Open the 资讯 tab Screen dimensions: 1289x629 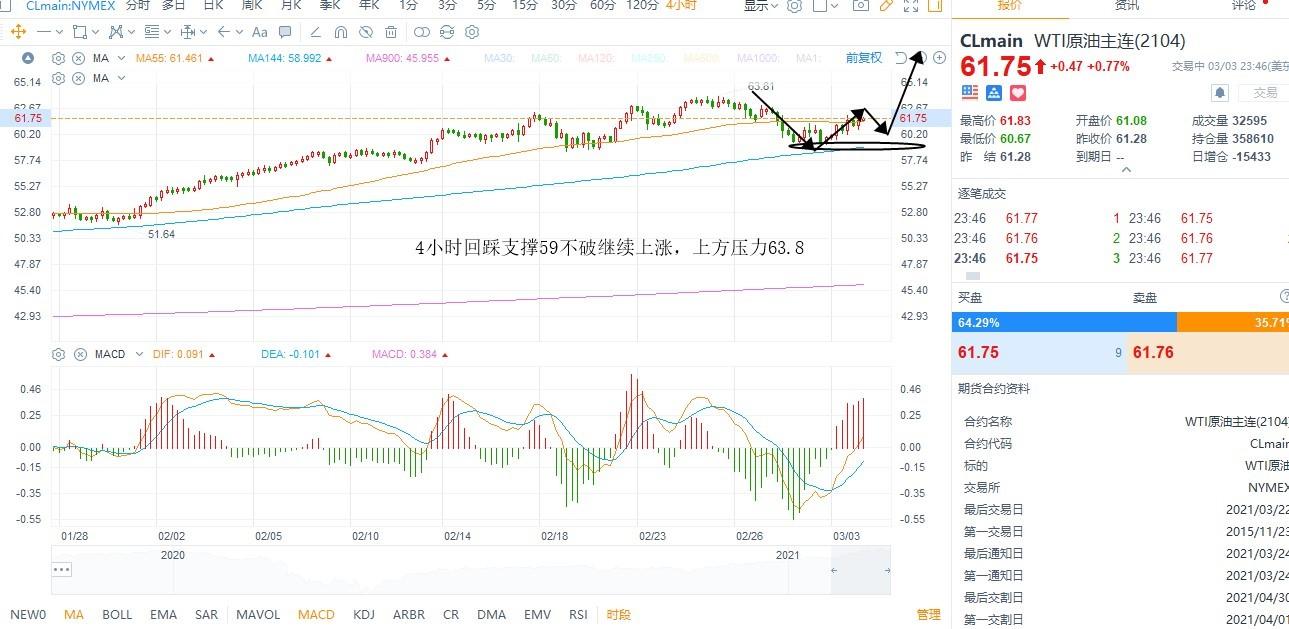1127,6
